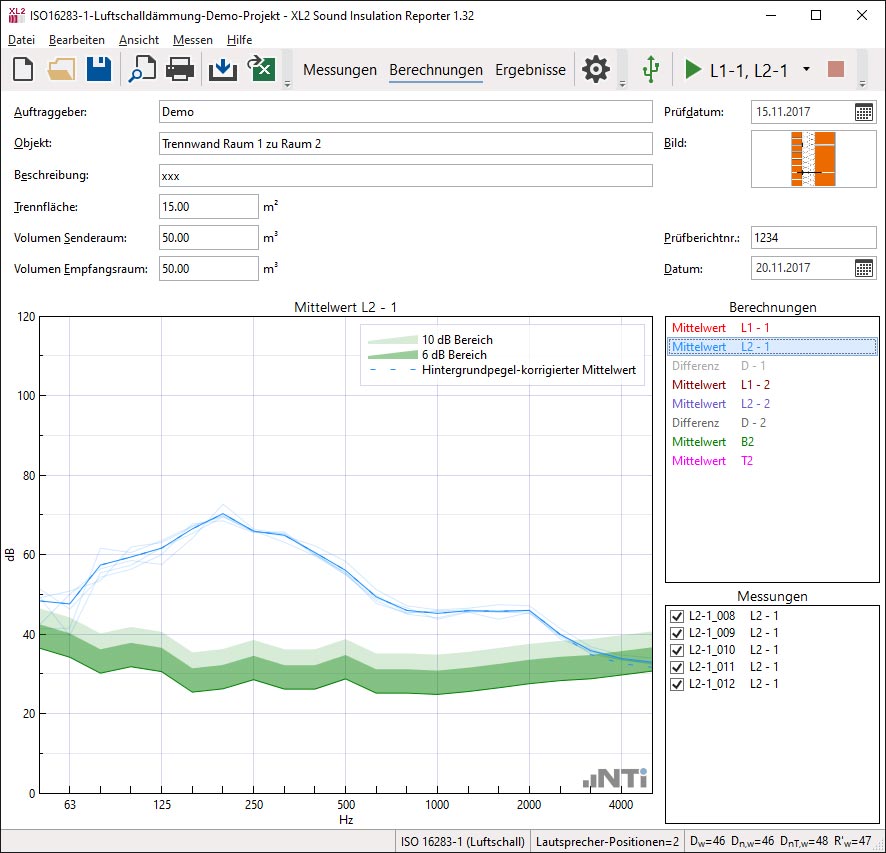886x853 pixels.
Task: Toggle the L2-1_010 measurement checkbox
Action: click(x=677, y=650)
